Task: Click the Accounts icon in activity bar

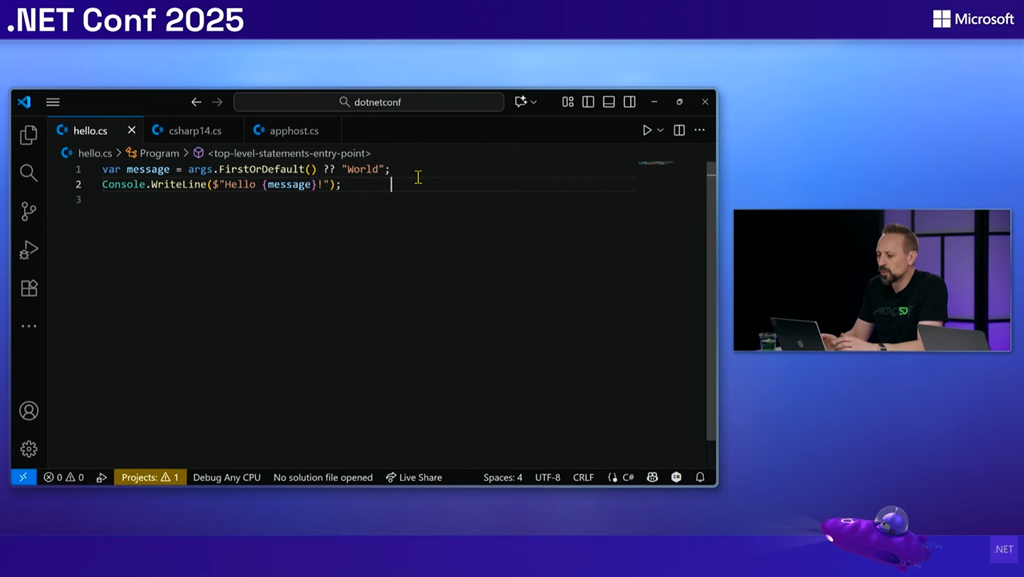Action: tap(29, 411)
